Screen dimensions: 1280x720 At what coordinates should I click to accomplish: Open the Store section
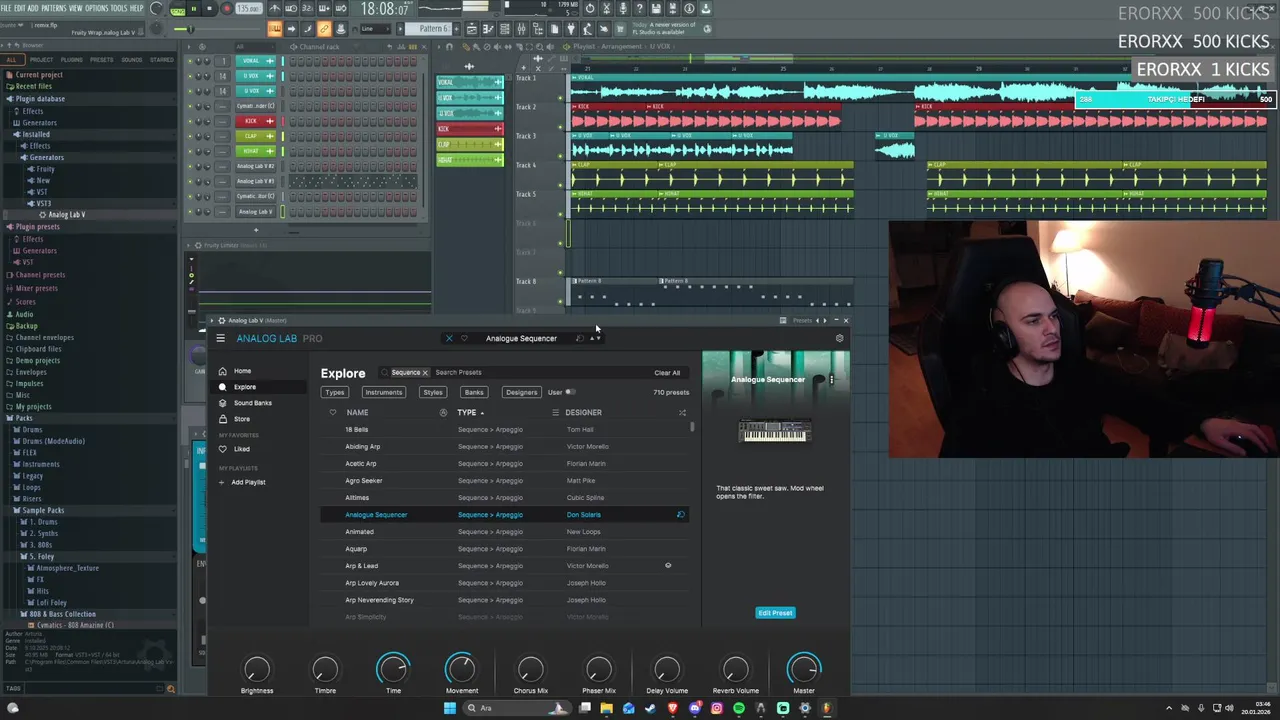(x=242, y=419)
